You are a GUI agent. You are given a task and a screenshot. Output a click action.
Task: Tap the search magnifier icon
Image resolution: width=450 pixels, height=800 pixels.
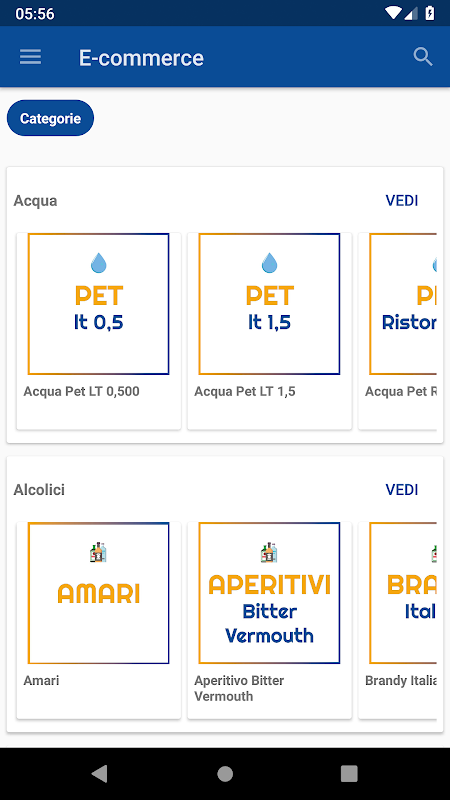[x=423, y=57]
